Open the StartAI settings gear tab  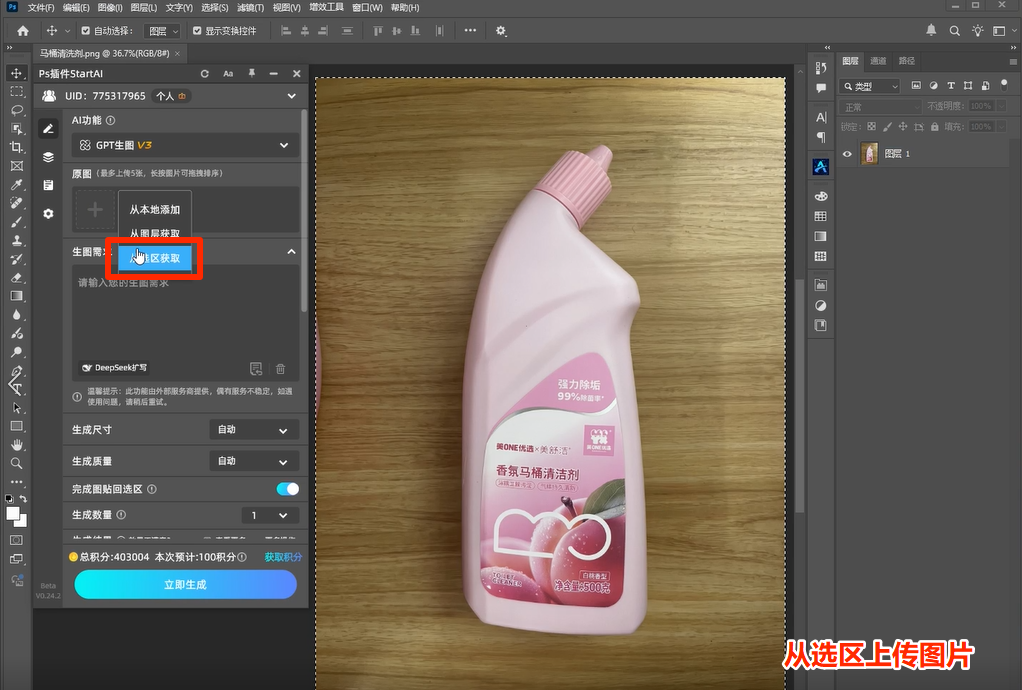48,214
